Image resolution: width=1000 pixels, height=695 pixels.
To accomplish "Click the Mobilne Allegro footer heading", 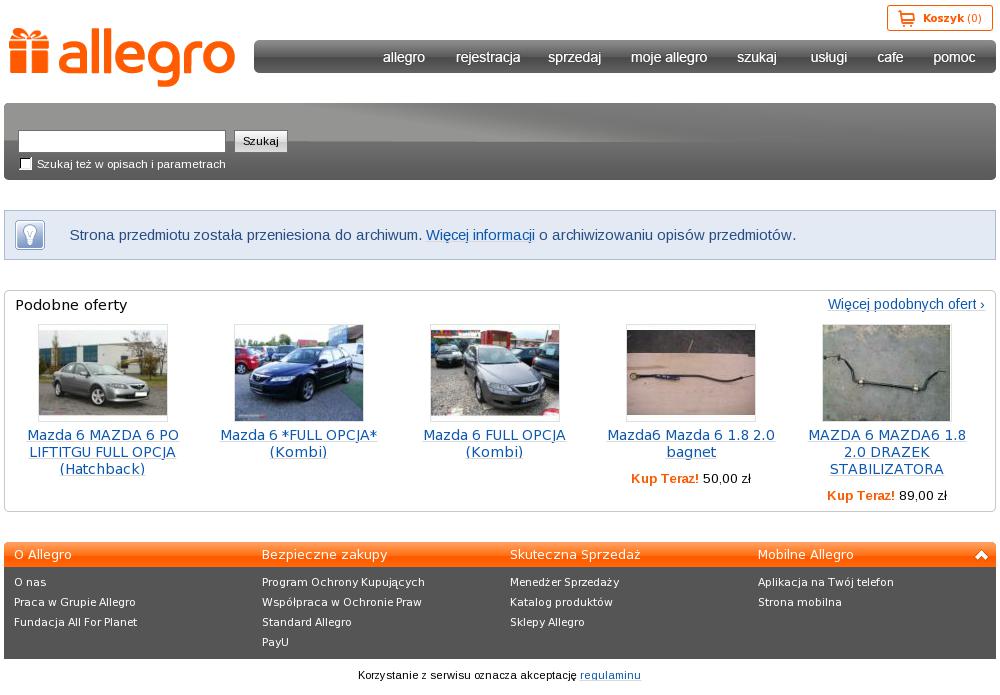I will click(x=805, y=555).
